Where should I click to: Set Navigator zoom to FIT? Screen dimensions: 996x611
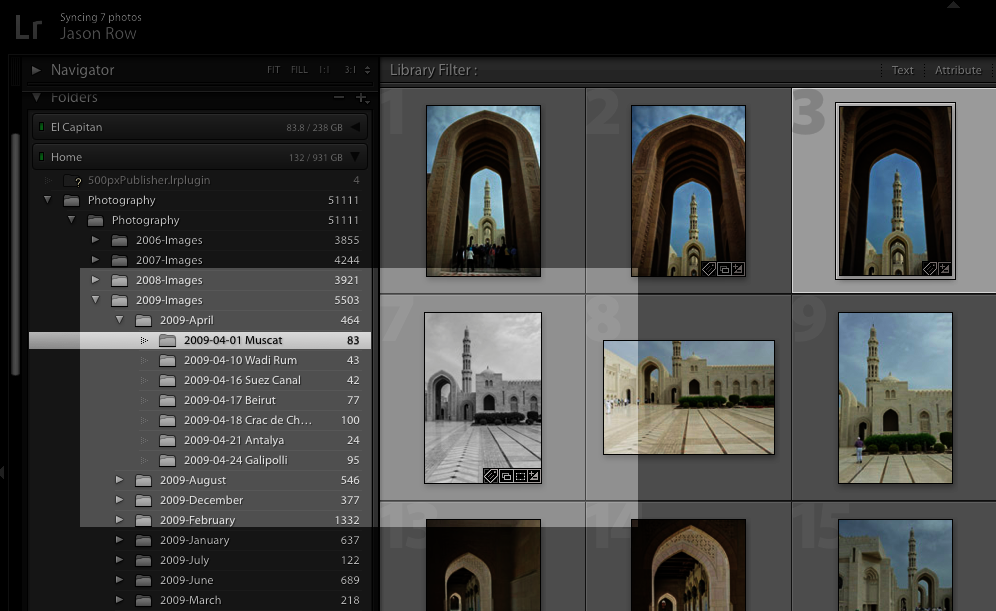[x=273, y=70]
